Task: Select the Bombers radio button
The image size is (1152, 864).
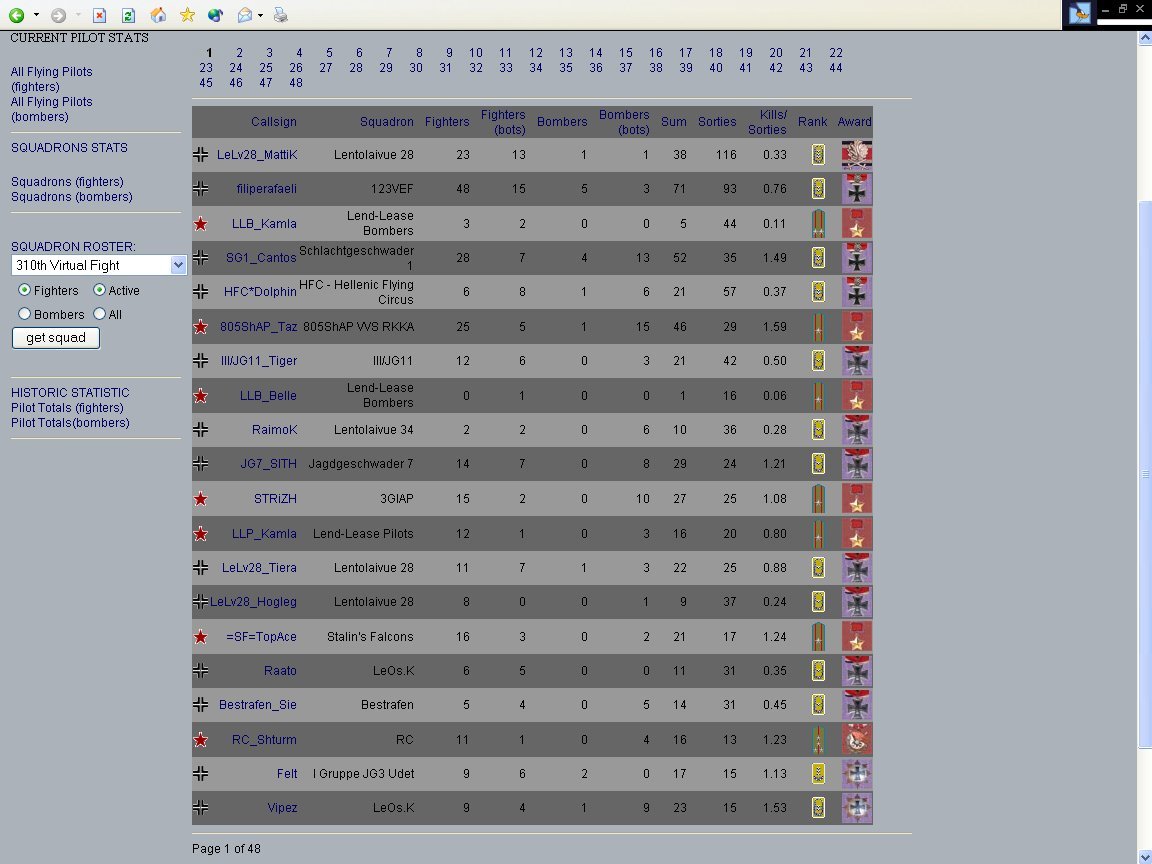Action: click(x=24, y=314)
